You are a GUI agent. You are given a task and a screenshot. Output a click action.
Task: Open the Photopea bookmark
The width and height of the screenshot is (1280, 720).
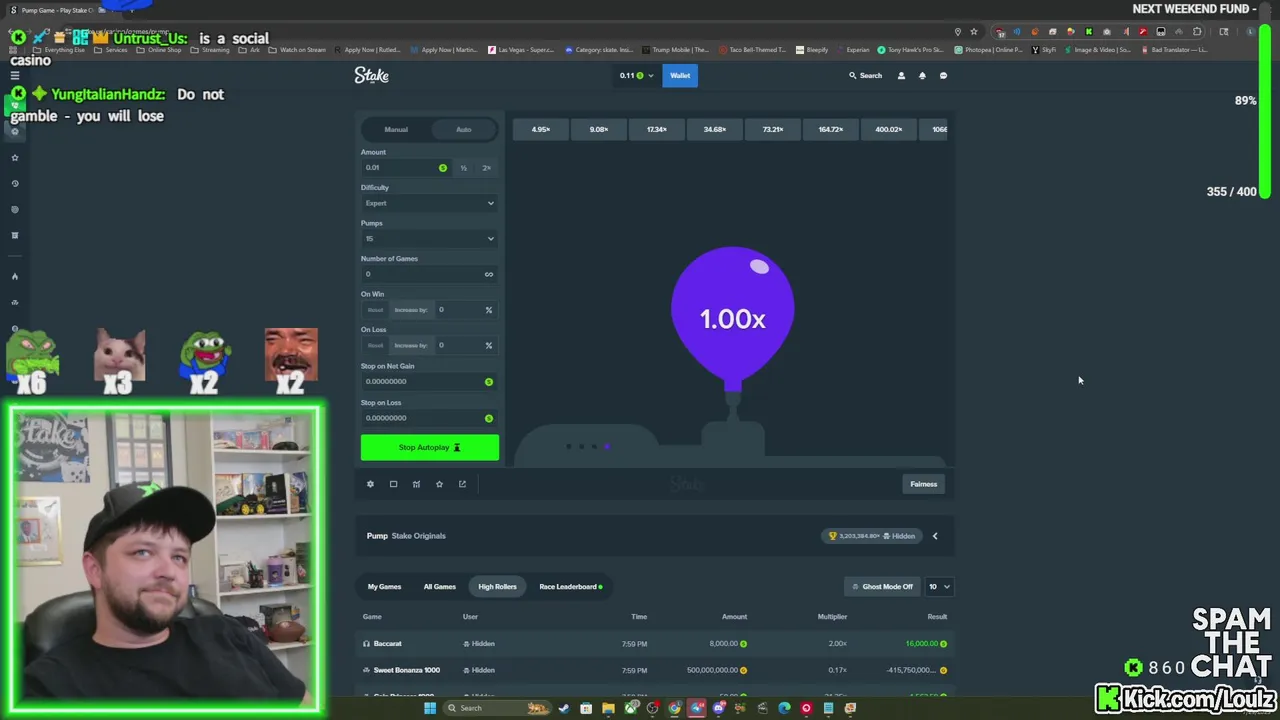click(x=989, y=50)
